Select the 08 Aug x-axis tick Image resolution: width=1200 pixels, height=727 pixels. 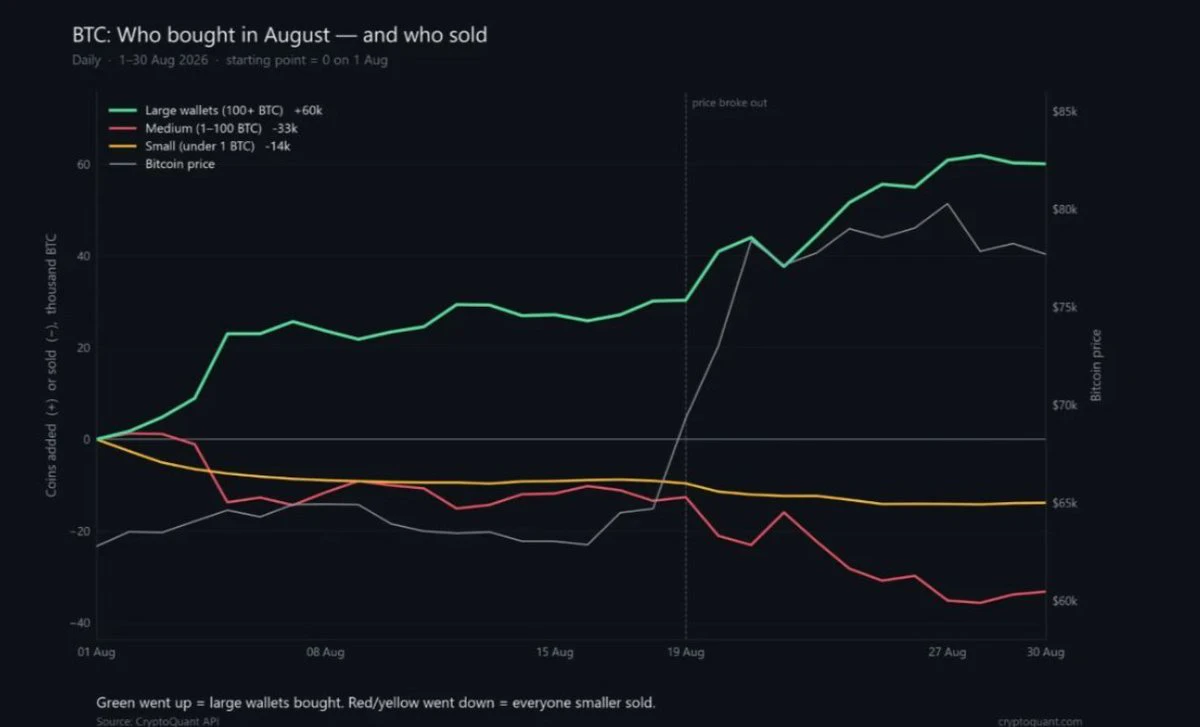[x=326, y=652]
